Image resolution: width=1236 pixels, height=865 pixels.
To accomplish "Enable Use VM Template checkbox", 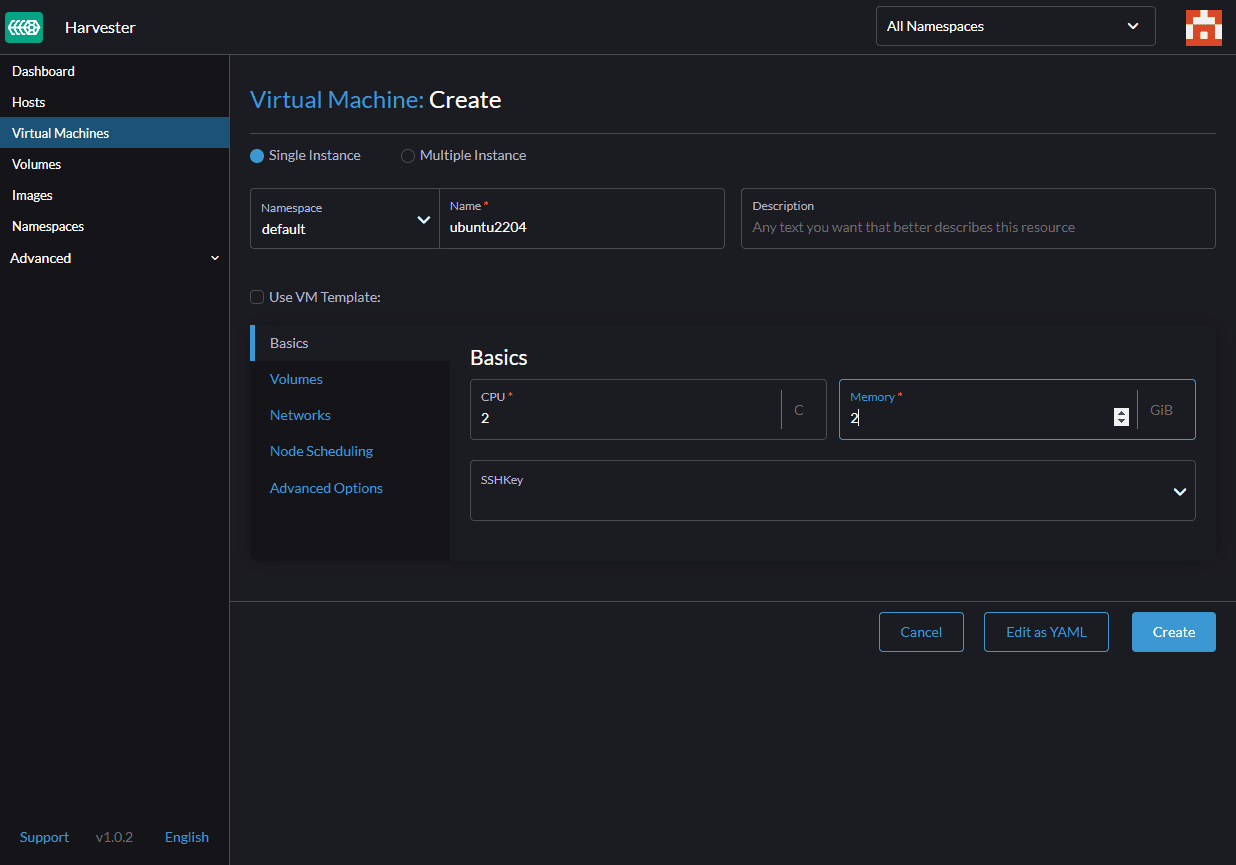I will coord(257,297).
